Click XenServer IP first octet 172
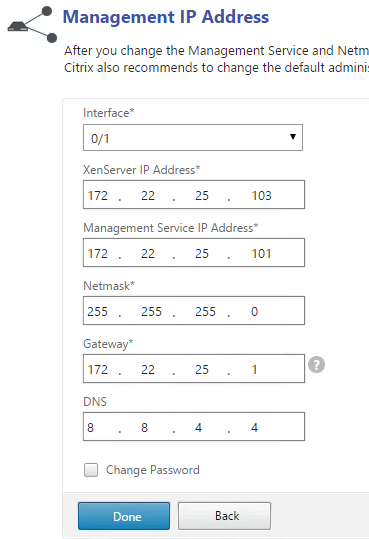 pos(100,195)
